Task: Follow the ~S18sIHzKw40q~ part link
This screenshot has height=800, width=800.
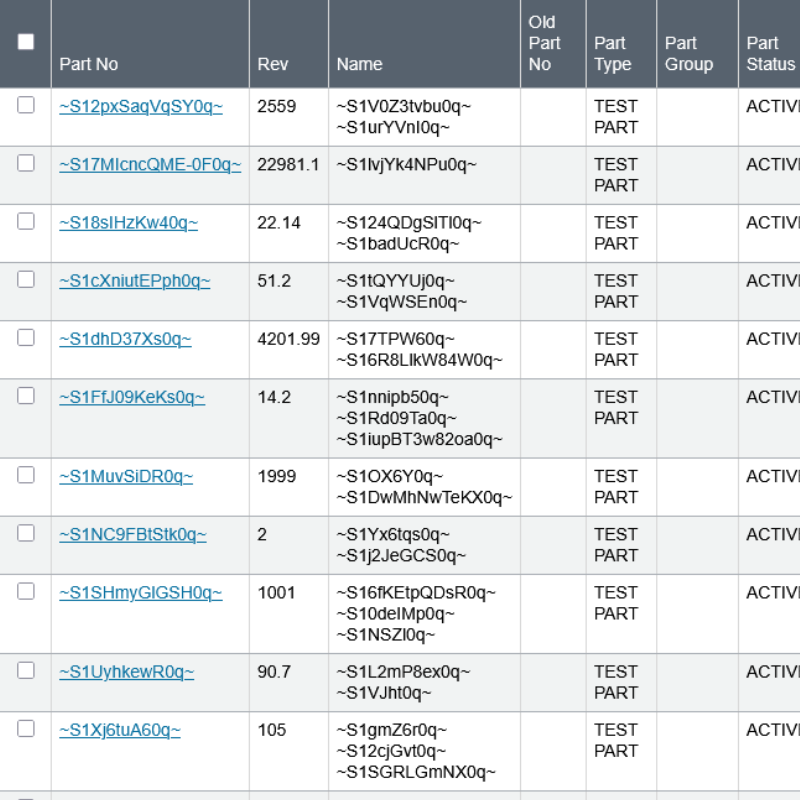Action: [129, 223]
